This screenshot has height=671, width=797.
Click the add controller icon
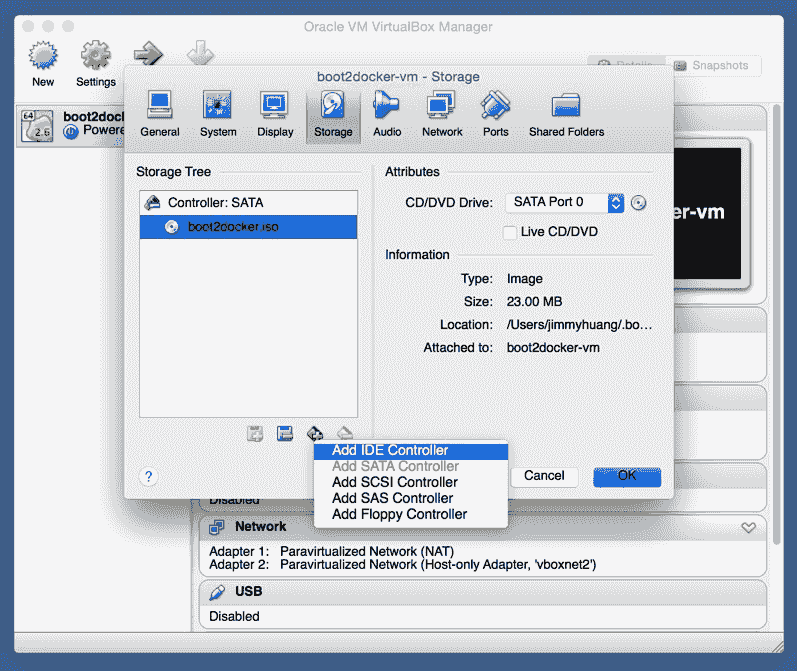(x=315, y=434)
